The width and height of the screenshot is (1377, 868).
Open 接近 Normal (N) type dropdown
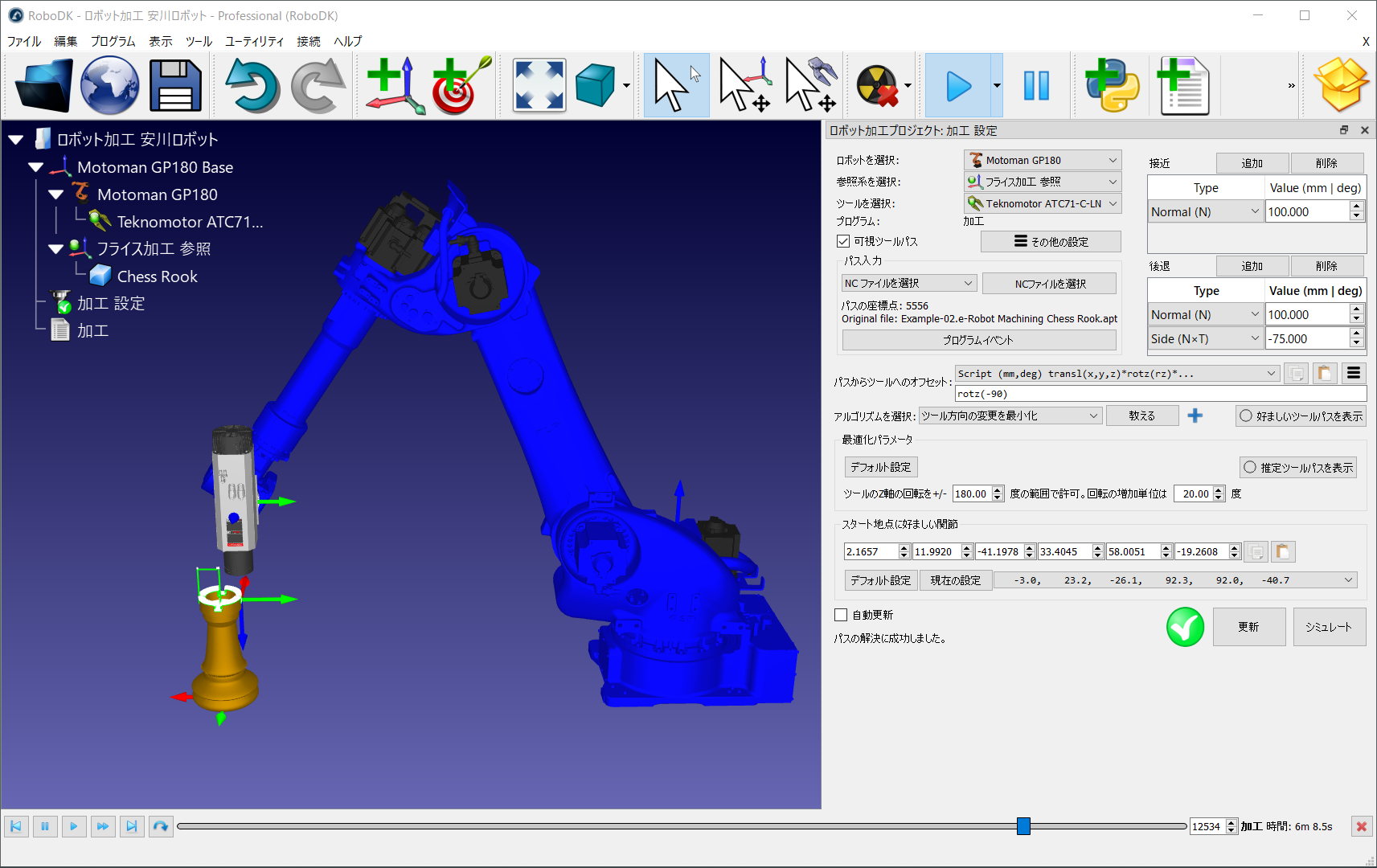(x=1206, y=211)
